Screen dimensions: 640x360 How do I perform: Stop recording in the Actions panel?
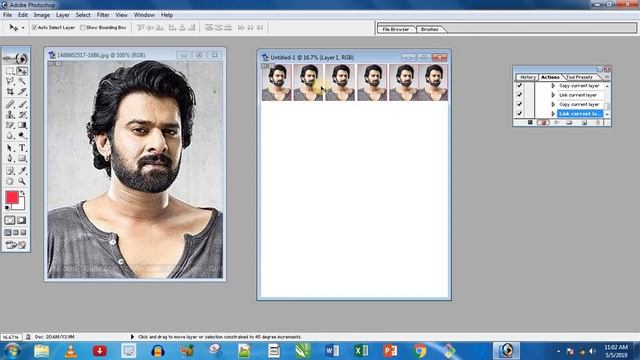[x=530, y=122]
